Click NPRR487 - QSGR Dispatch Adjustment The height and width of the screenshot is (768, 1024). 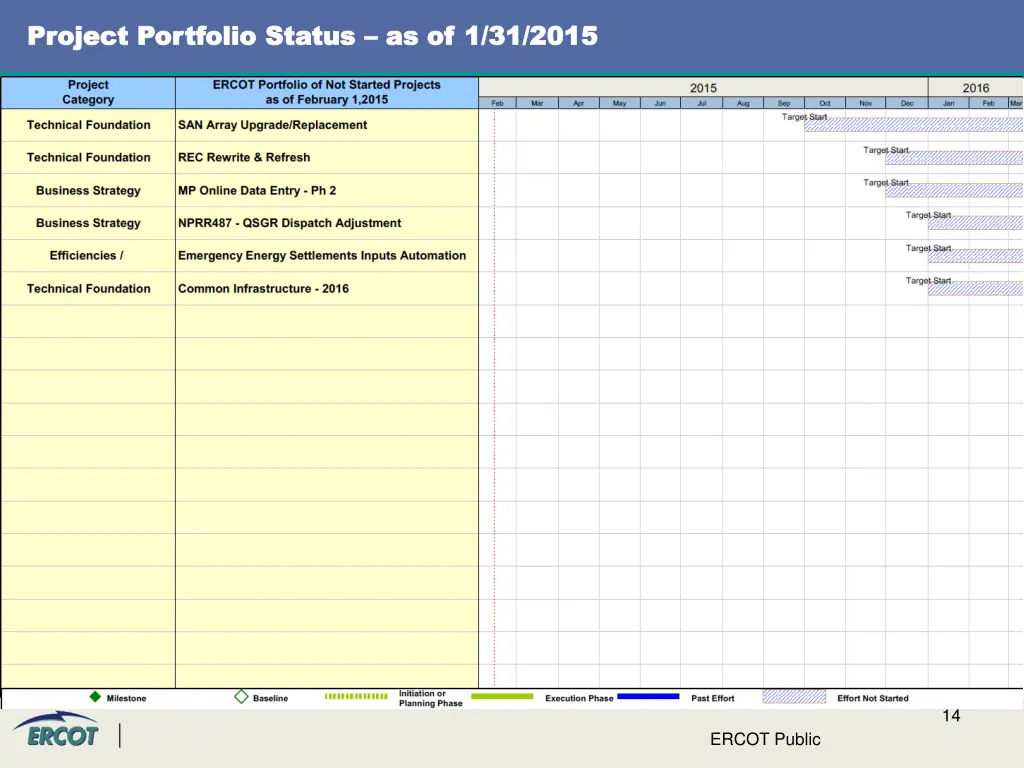tap(289, 223)
